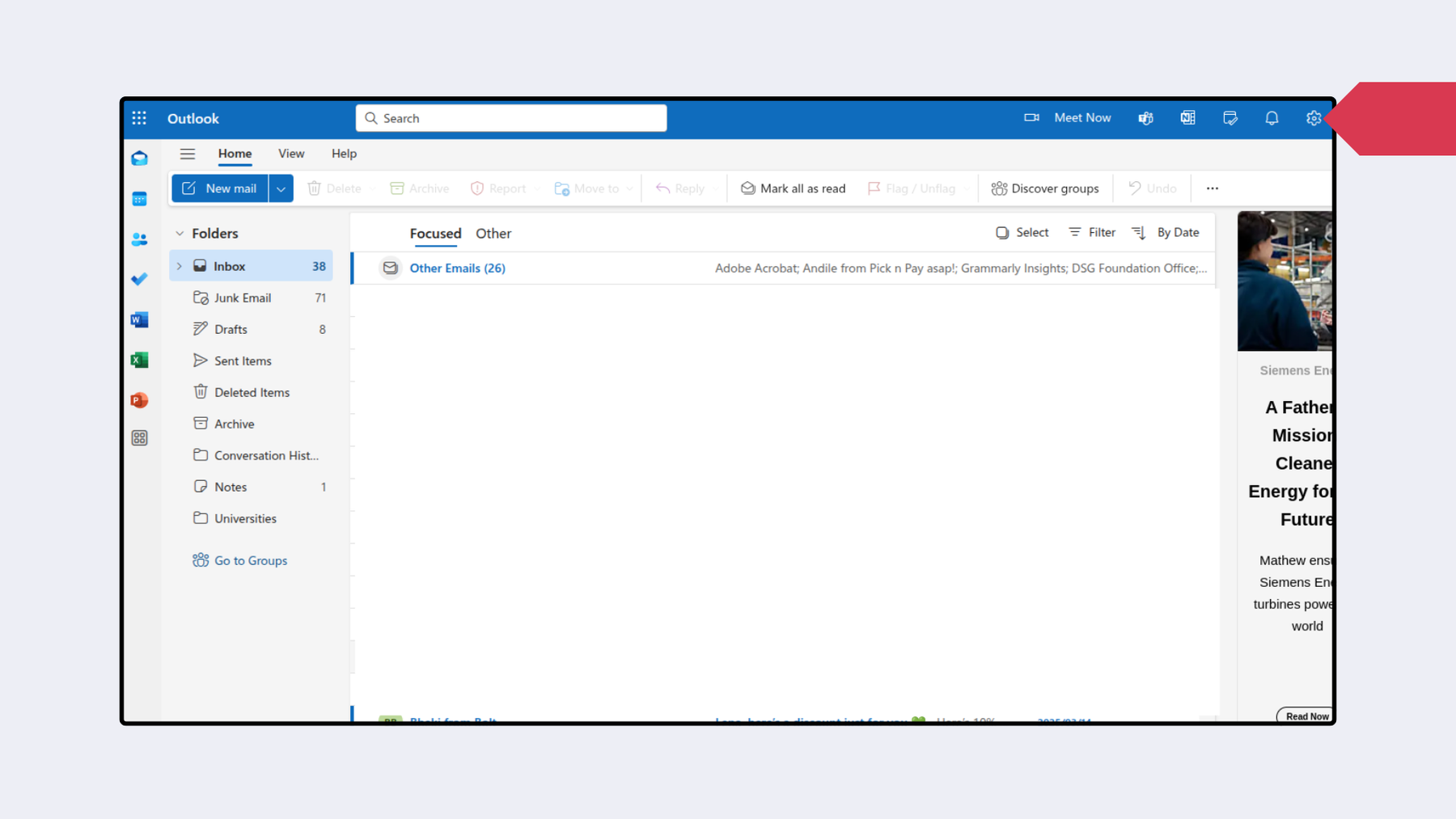Select the Focused inbox tab
1456x819 pixels.
click(x=435, y=234)
